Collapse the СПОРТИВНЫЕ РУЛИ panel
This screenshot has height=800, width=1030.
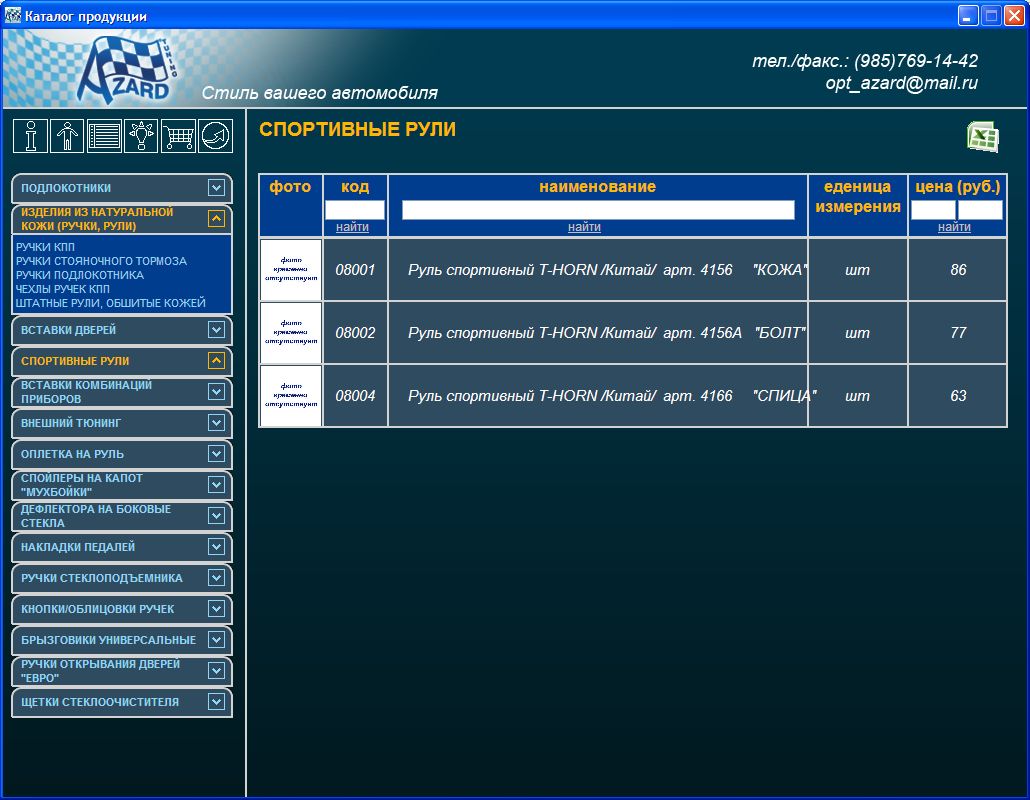point(215,361)
